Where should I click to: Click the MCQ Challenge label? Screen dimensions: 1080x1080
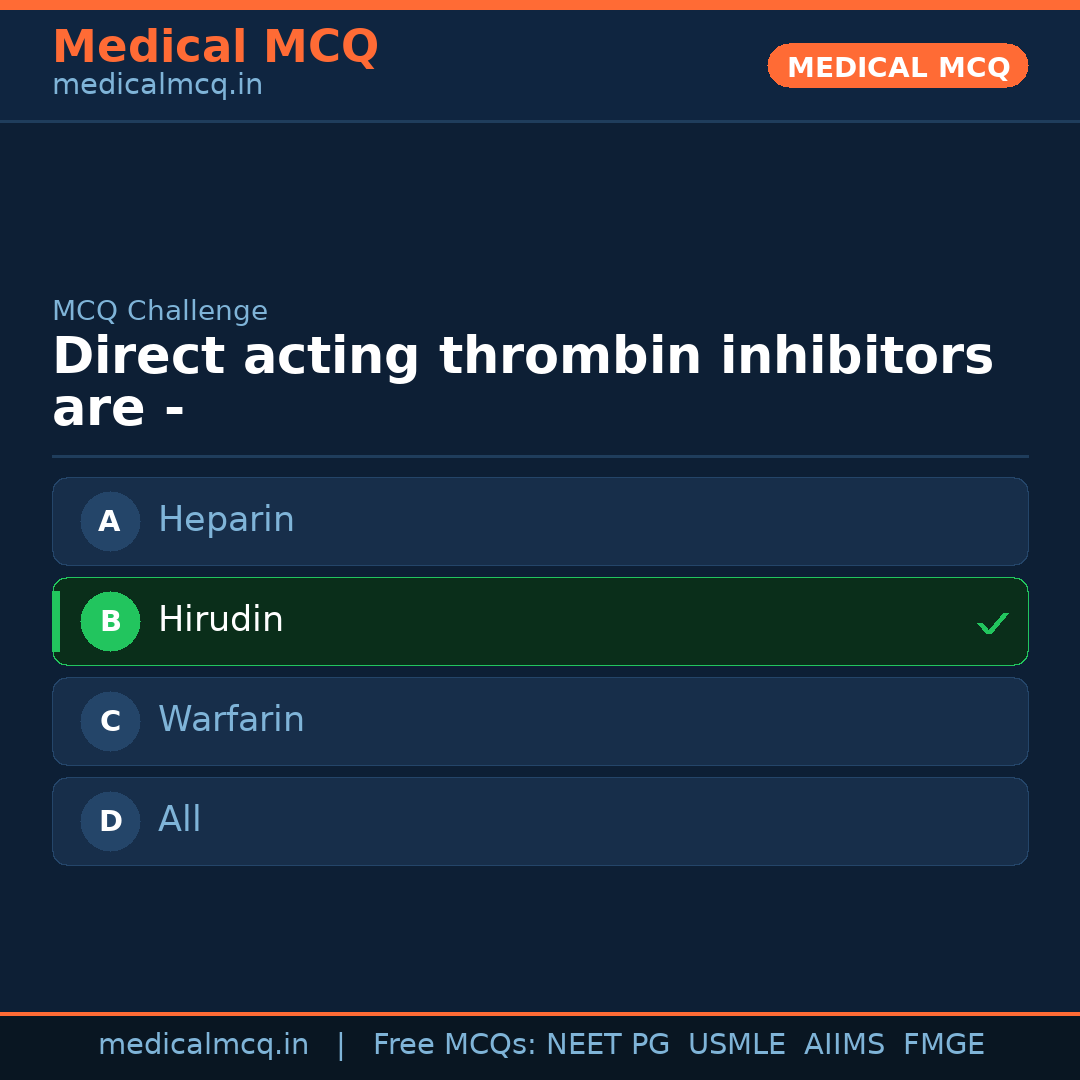[x=160, y=311]
